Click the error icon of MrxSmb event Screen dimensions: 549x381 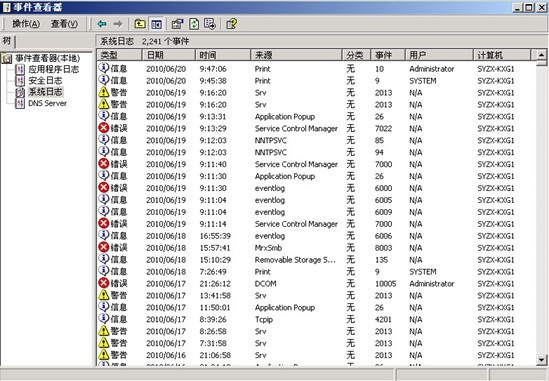click(104, 247)
